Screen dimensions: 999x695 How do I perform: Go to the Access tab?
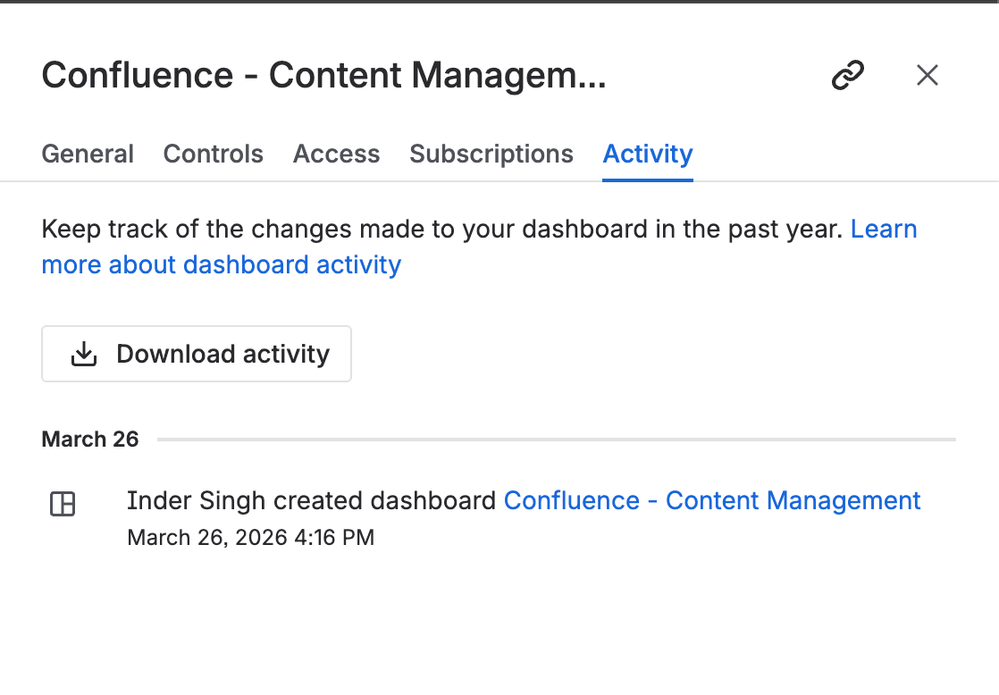[336, 154]
